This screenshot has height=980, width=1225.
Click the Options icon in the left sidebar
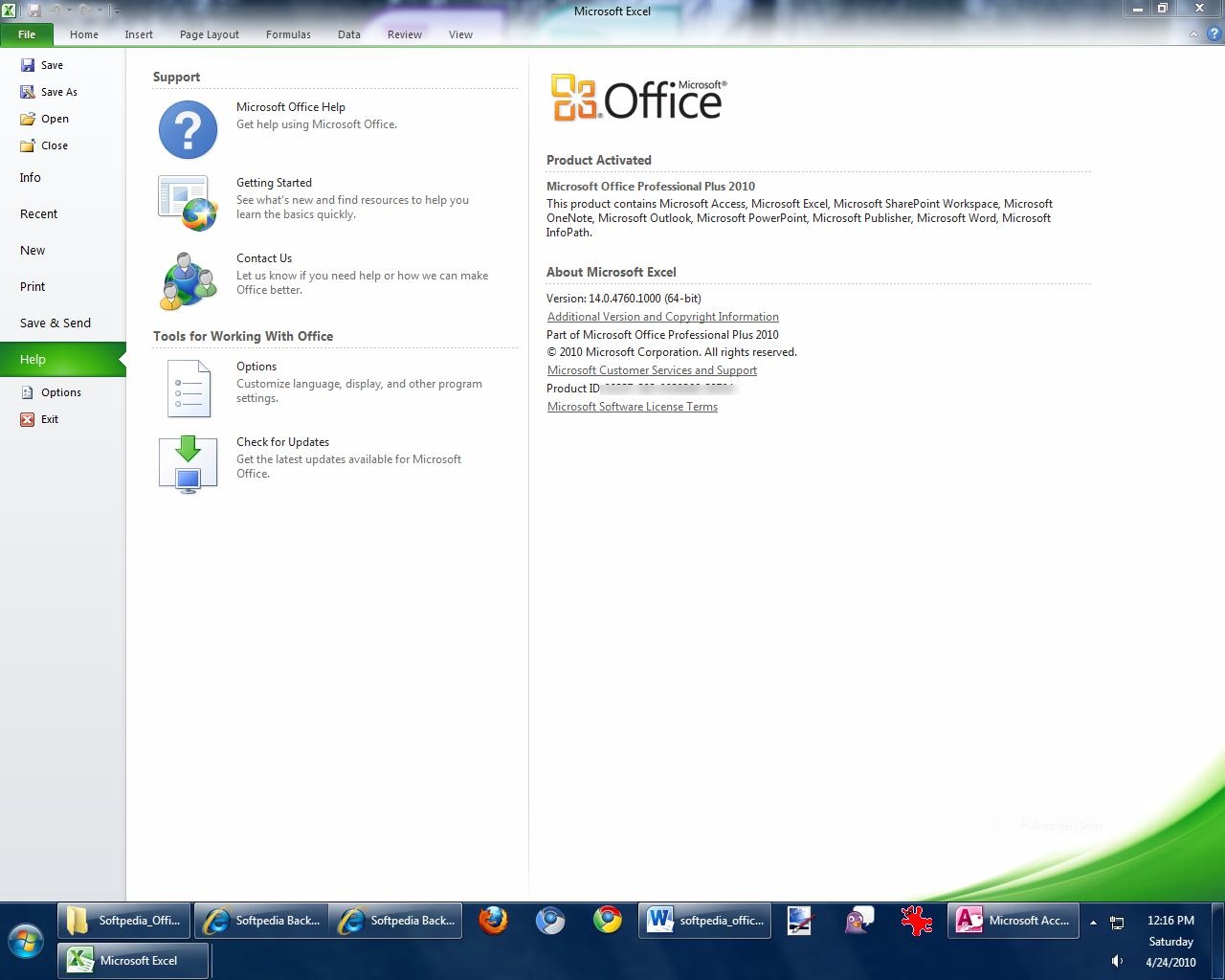click(x=28, y=392)
